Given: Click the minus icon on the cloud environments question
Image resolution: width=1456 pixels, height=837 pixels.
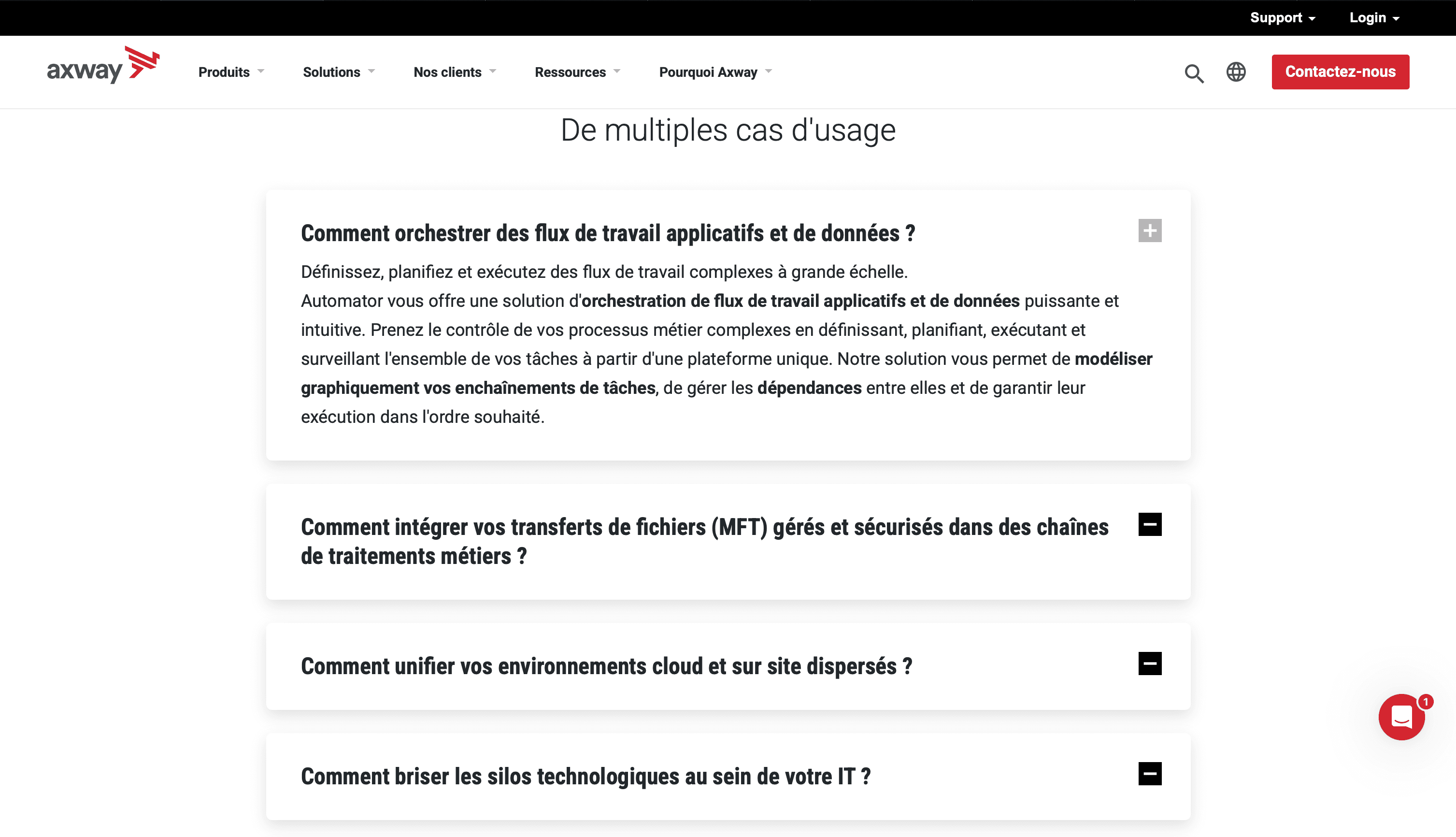Looking at the screenshot, I should pyautogui.click(x=1149, y=664).
